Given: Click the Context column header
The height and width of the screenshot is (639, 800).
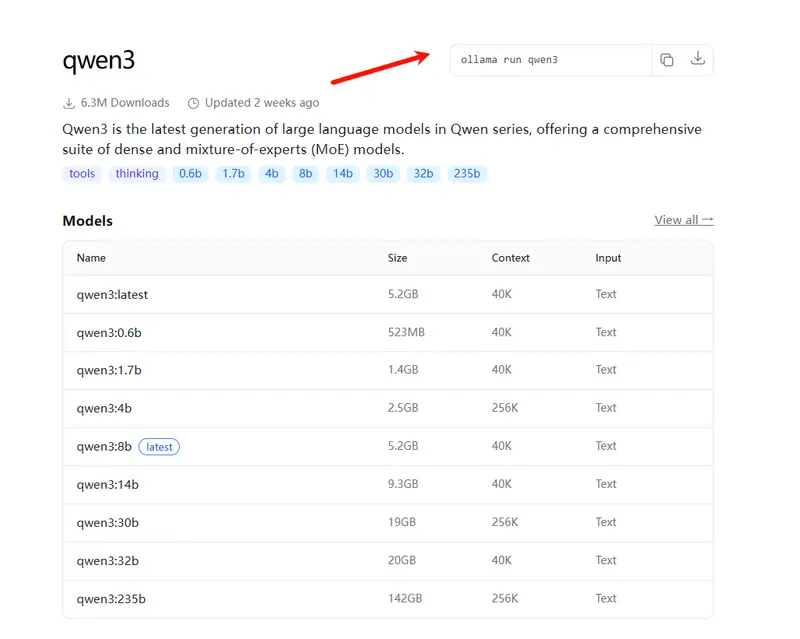Looking at the screenshot, I should tap(511, 258).
